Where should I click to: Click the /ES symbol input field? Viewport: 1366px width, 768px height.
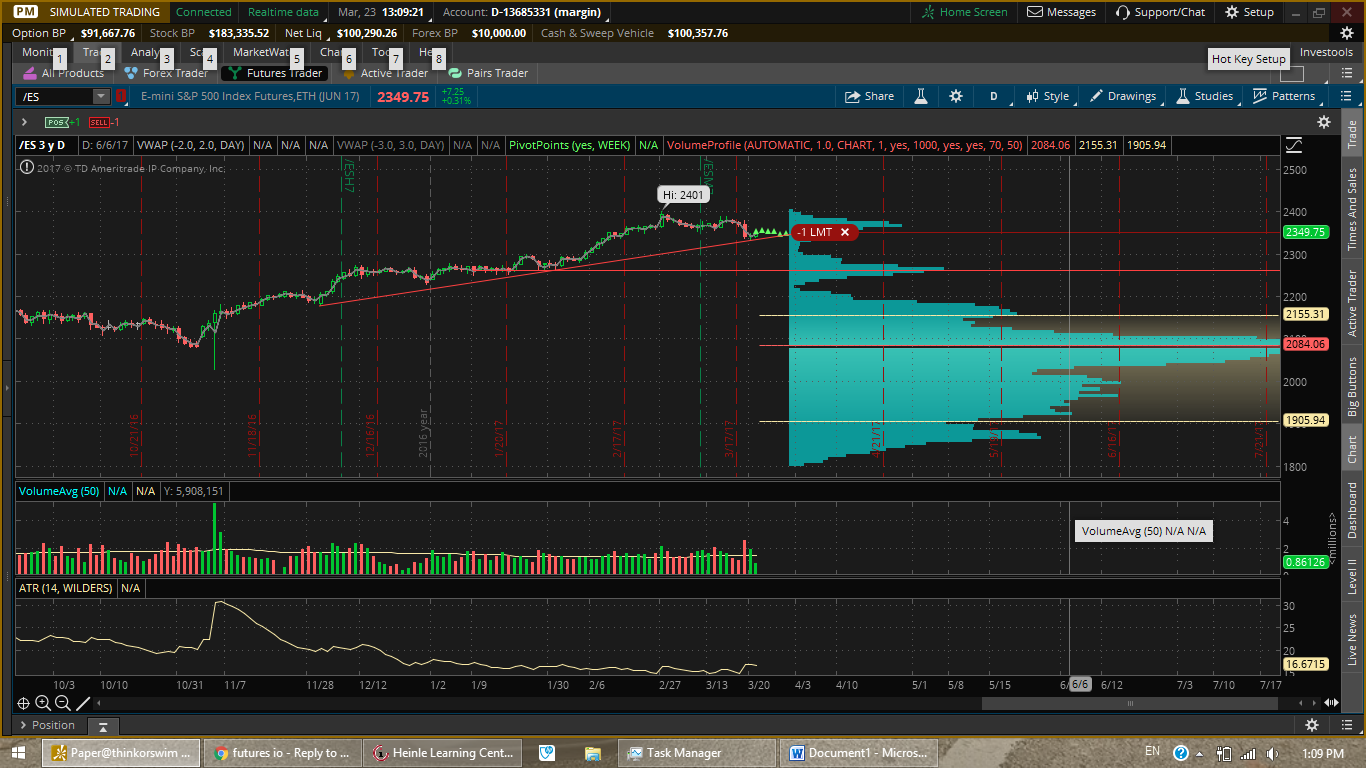[x=54, y=96]
